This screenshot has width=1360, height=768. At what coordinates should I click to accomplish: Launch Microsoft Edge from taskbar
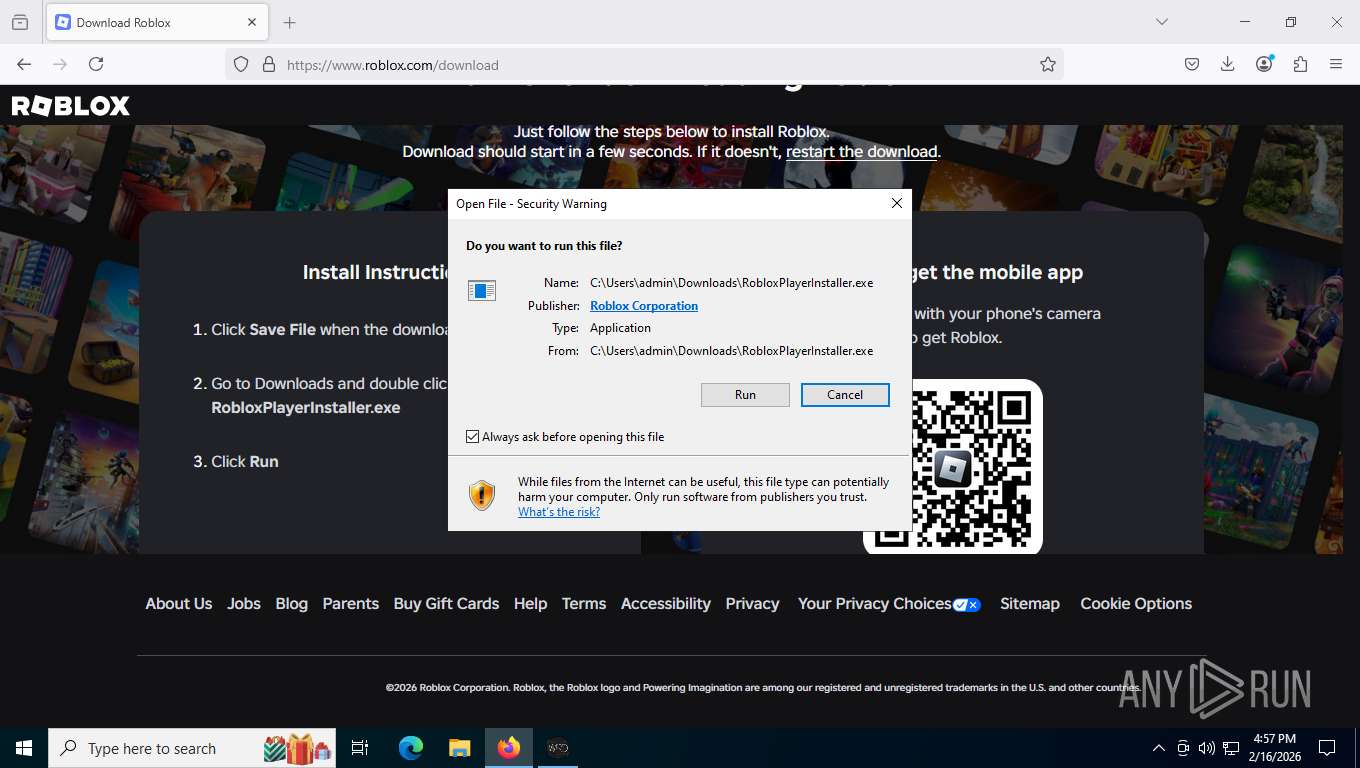point(410,748)
